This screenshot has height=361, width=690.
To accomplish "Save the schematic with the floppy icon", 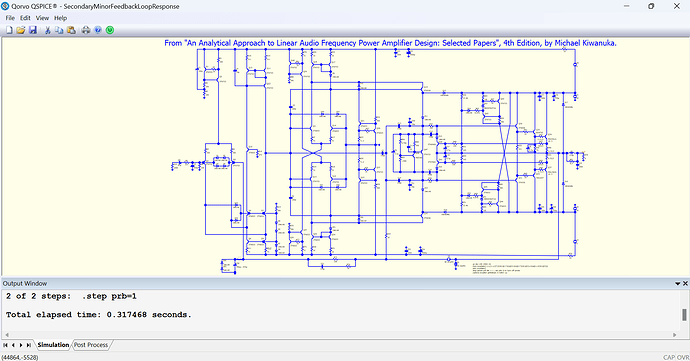I will (33, 30).
